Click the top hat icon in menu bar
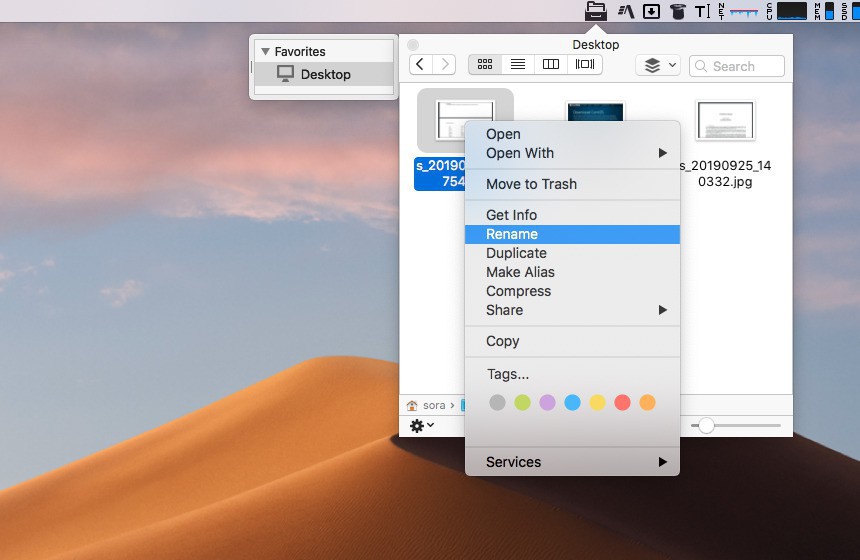Screen dimensions: 860x560 point(678,11)
